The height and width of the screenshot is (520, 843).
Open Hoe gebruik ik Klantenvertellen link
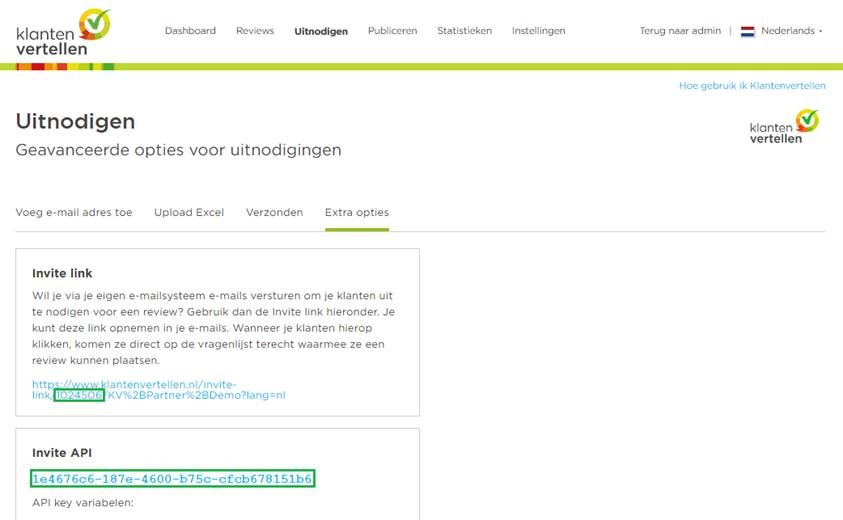(752, 86)
